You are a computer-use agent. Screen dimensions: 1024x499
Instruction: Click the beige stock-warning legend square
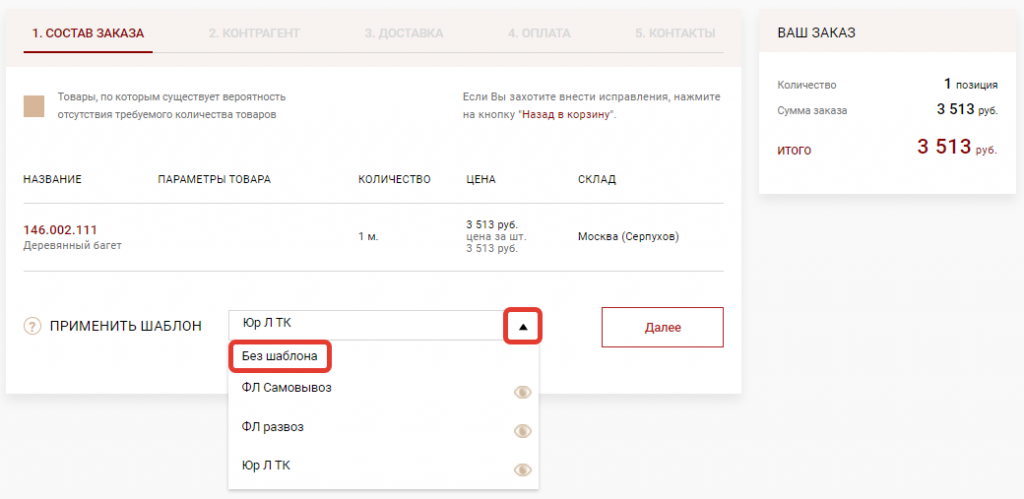tap(34, 106)
